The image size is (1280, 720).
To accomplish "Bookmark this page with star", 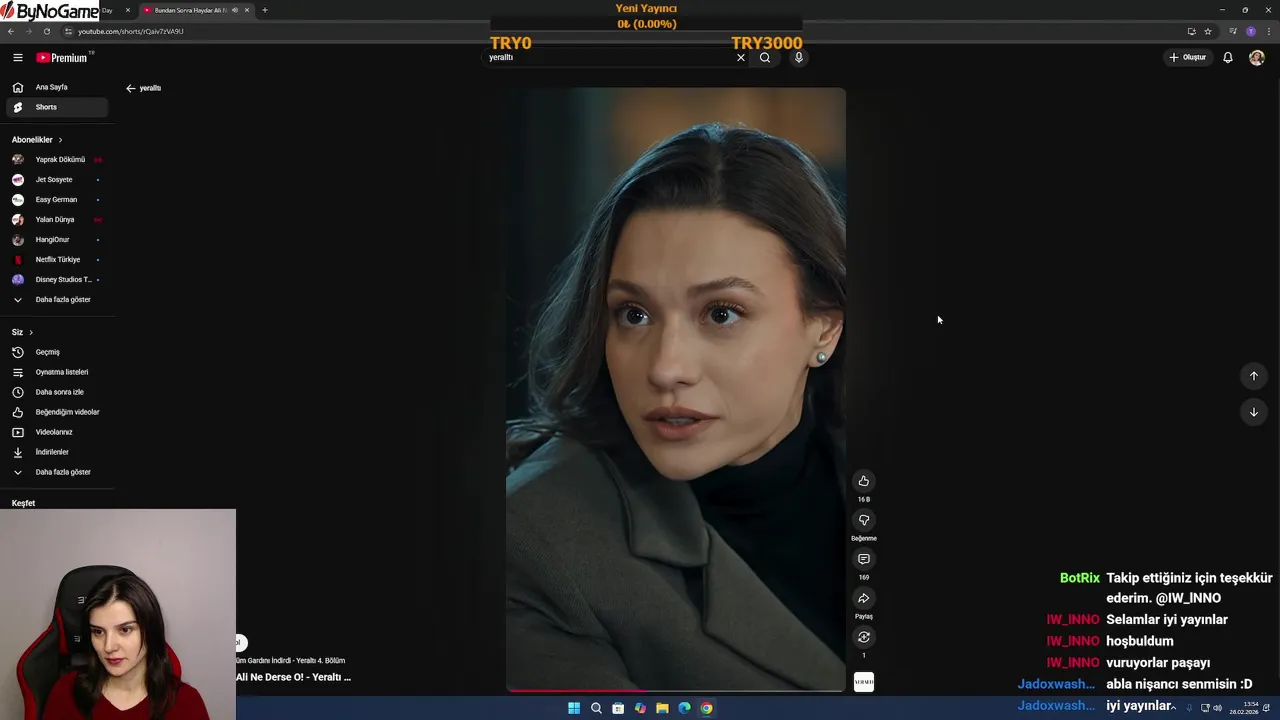I will [x=1208, y=31].
